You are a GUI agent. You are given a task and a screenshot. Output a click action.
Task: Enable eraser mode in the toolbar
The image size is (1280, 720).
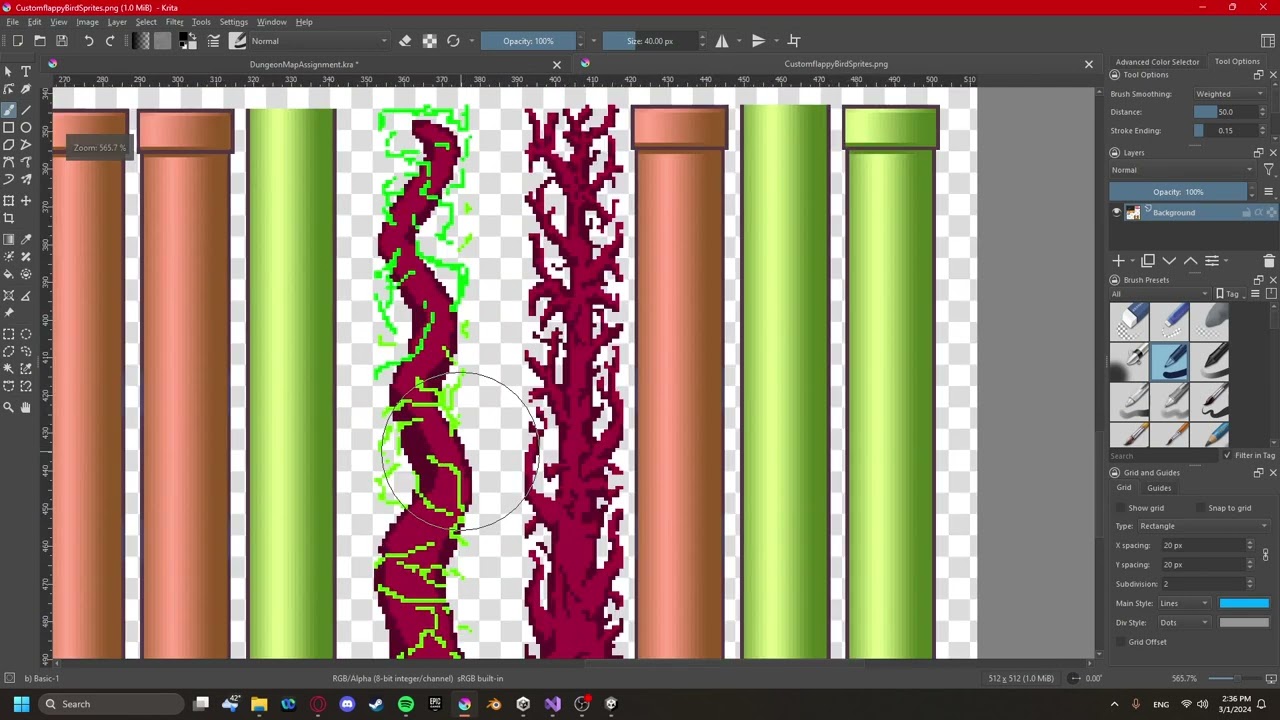coord(405,41)
